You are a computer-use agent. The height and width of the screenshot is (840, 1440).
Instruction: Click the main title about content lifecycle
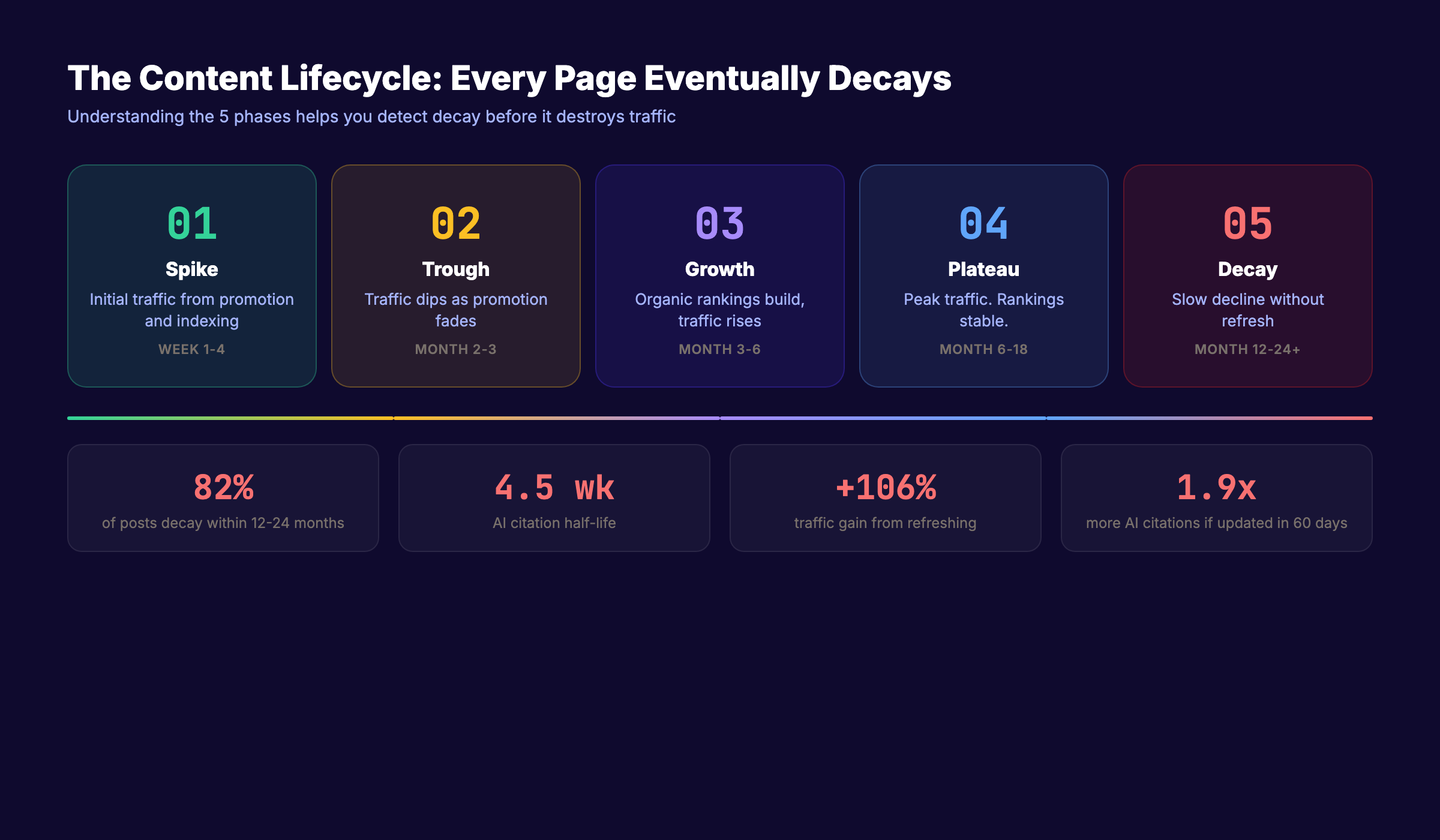(x=509, y=78)
